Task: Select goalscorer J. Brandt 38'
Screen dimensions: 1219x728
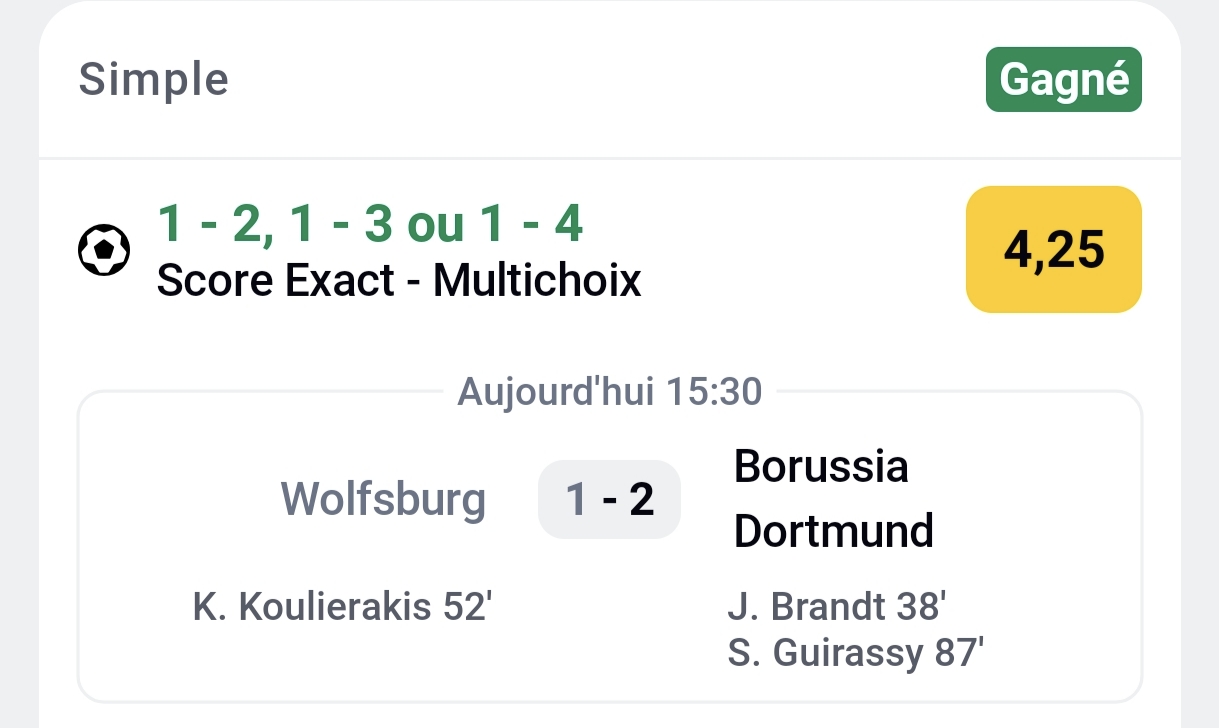Action: 837,607
